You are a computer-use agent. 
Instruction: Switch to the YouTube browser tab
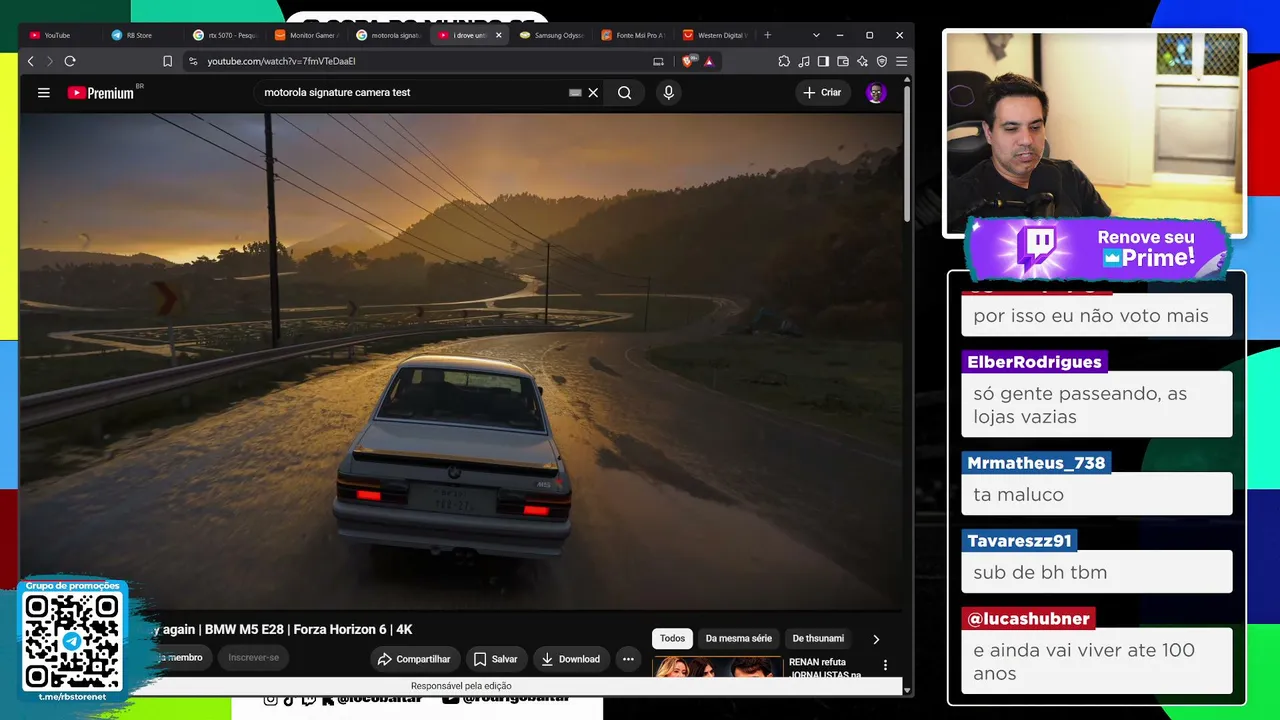[60, 35]
